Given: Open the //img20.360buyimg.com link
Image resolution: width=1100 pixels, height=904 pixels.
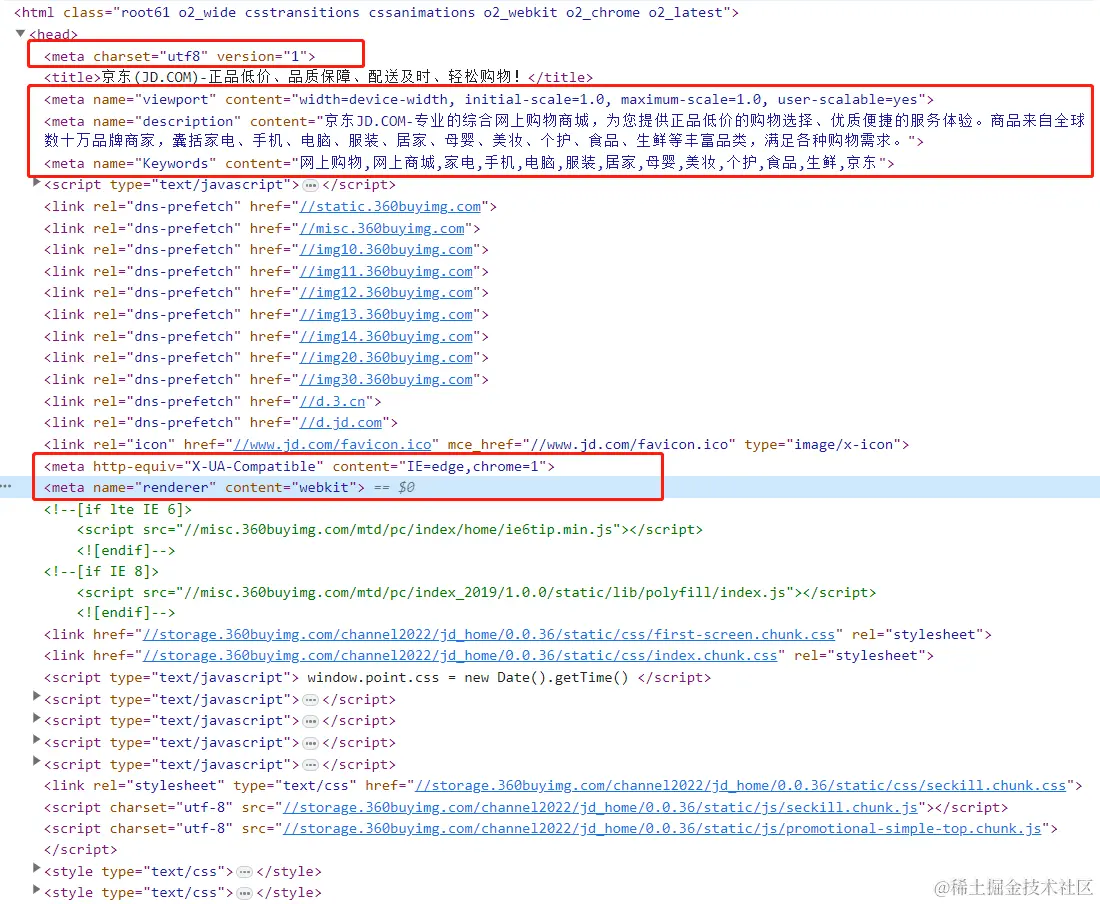Looking at the screenshot, I should click(386, 358).
